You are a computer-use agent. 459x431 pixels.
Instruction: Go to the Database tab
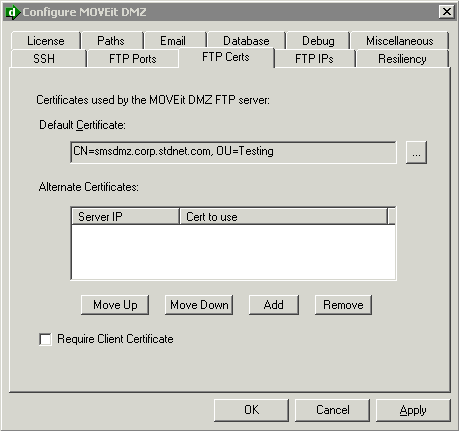246,41
